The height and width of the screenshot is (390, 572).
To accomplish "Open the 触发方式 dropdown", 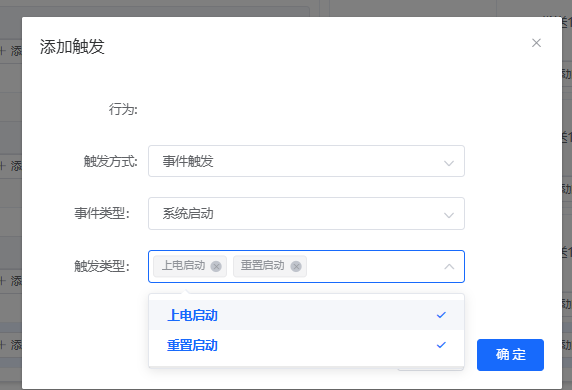I will [306, 161].
